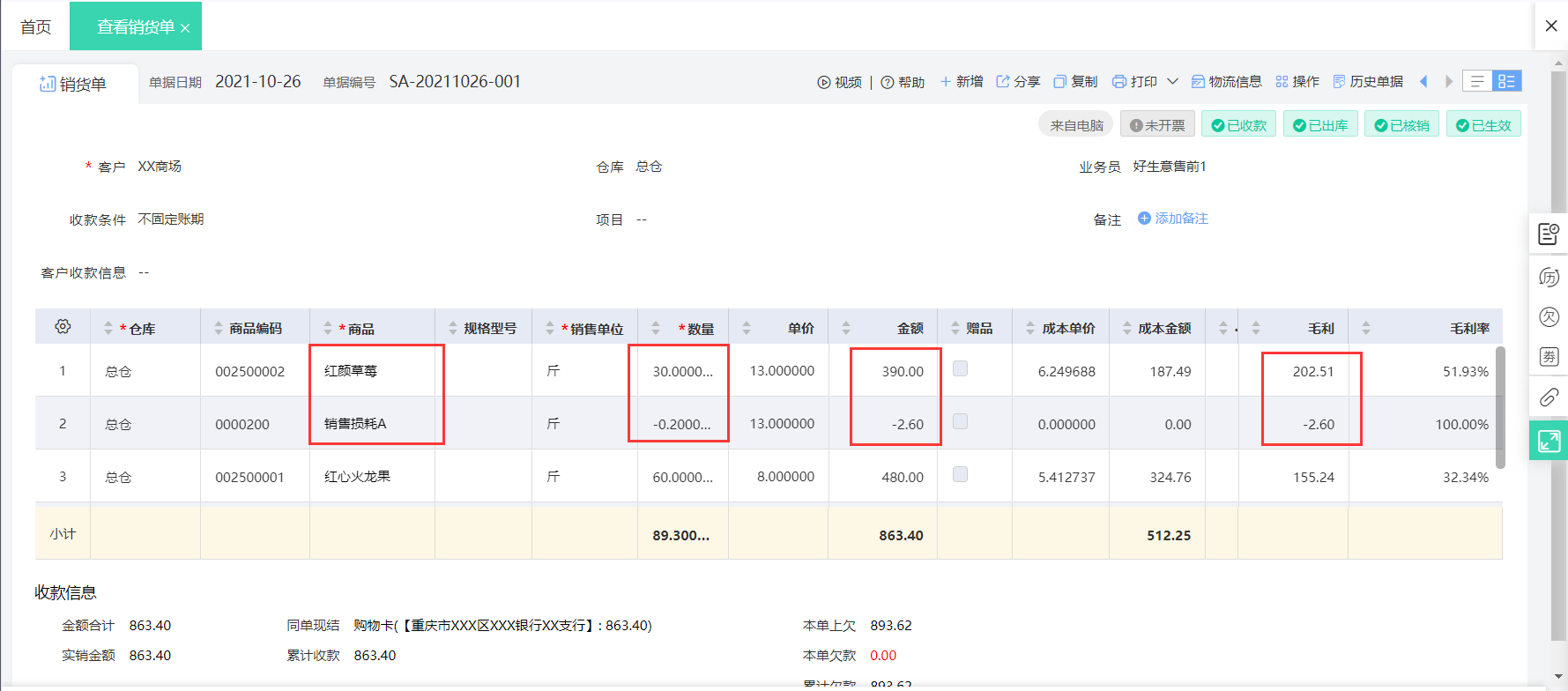Open the 券 coupon sidebar icon
This screenshot has height=691, width=1568.
coord(1549,356)
